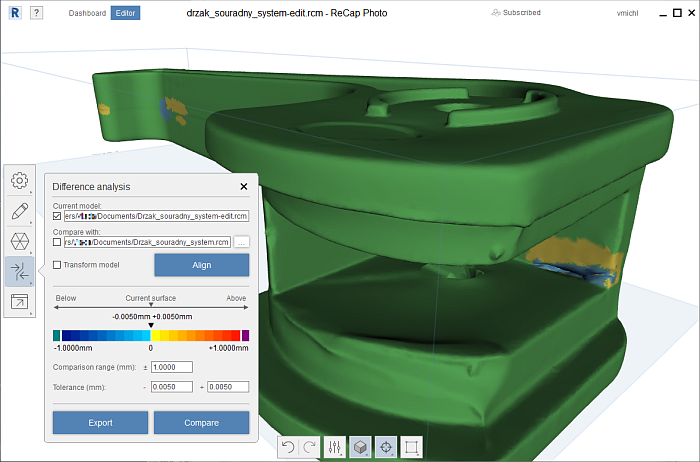Open the mesh analysis polygon tool

(x=19, y=241)
